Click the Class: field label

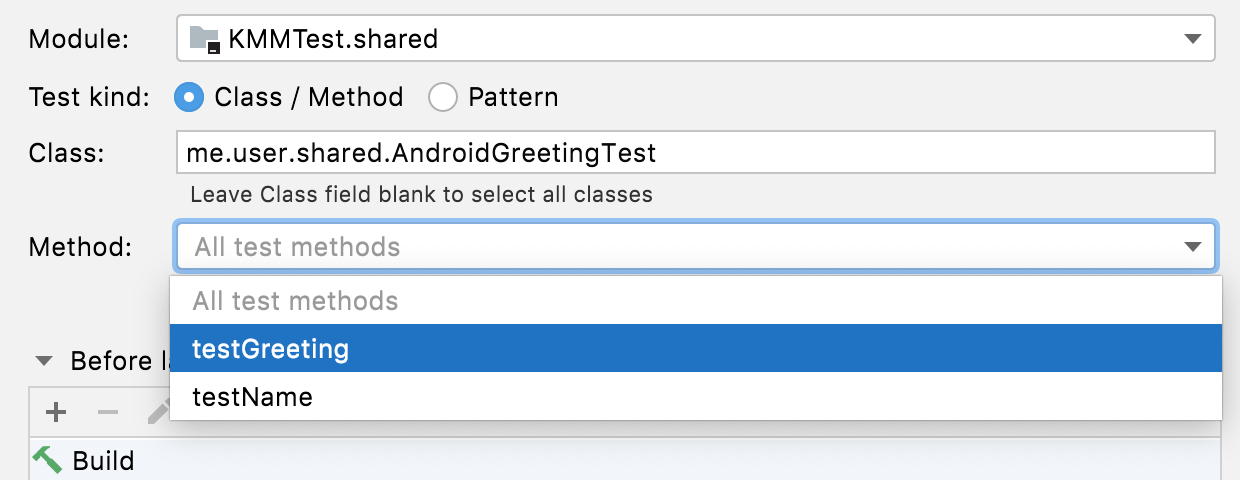(x=67, y=153)
